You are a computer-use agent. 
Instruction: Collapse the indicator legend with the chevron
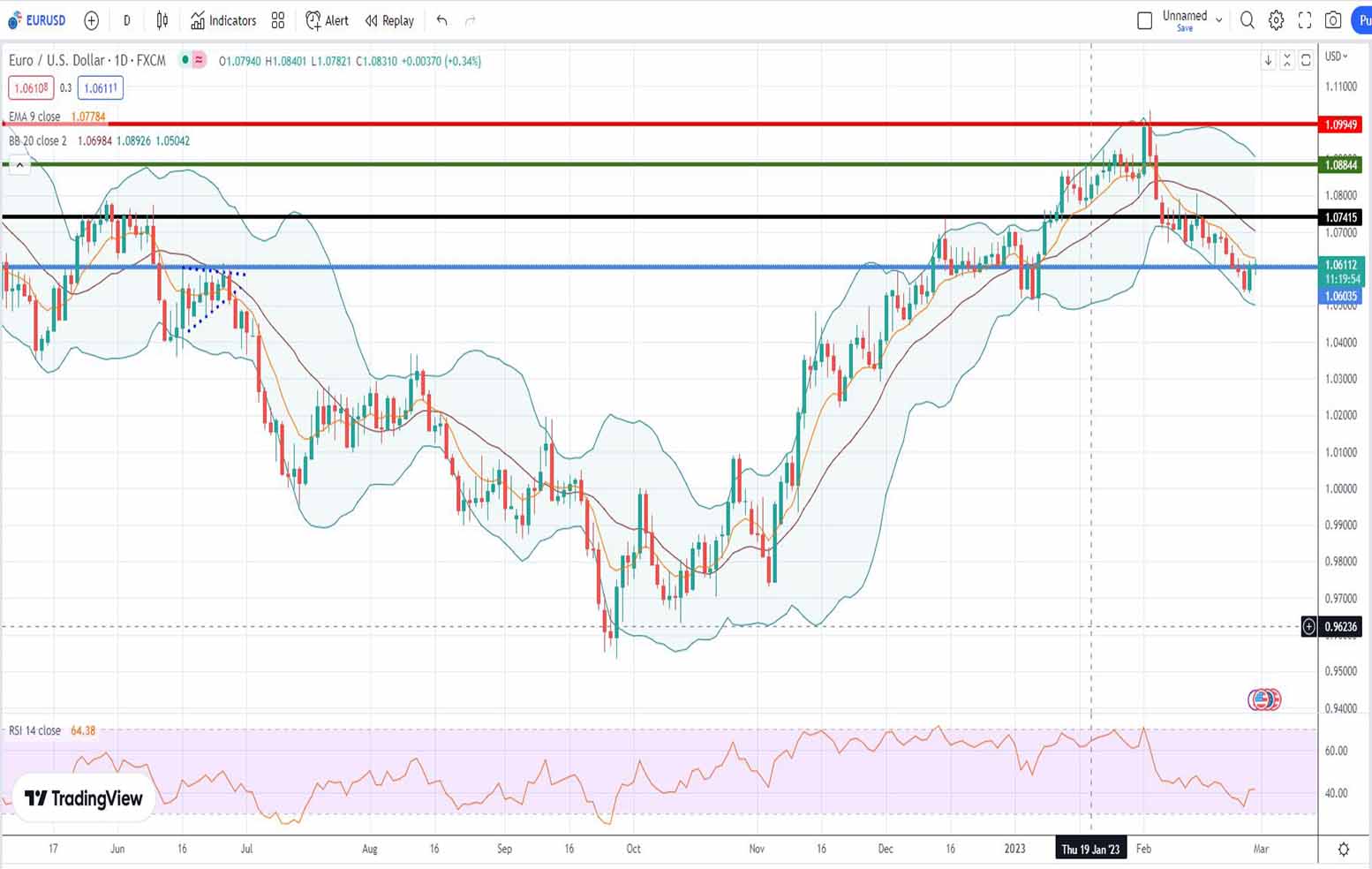point(19,165)
